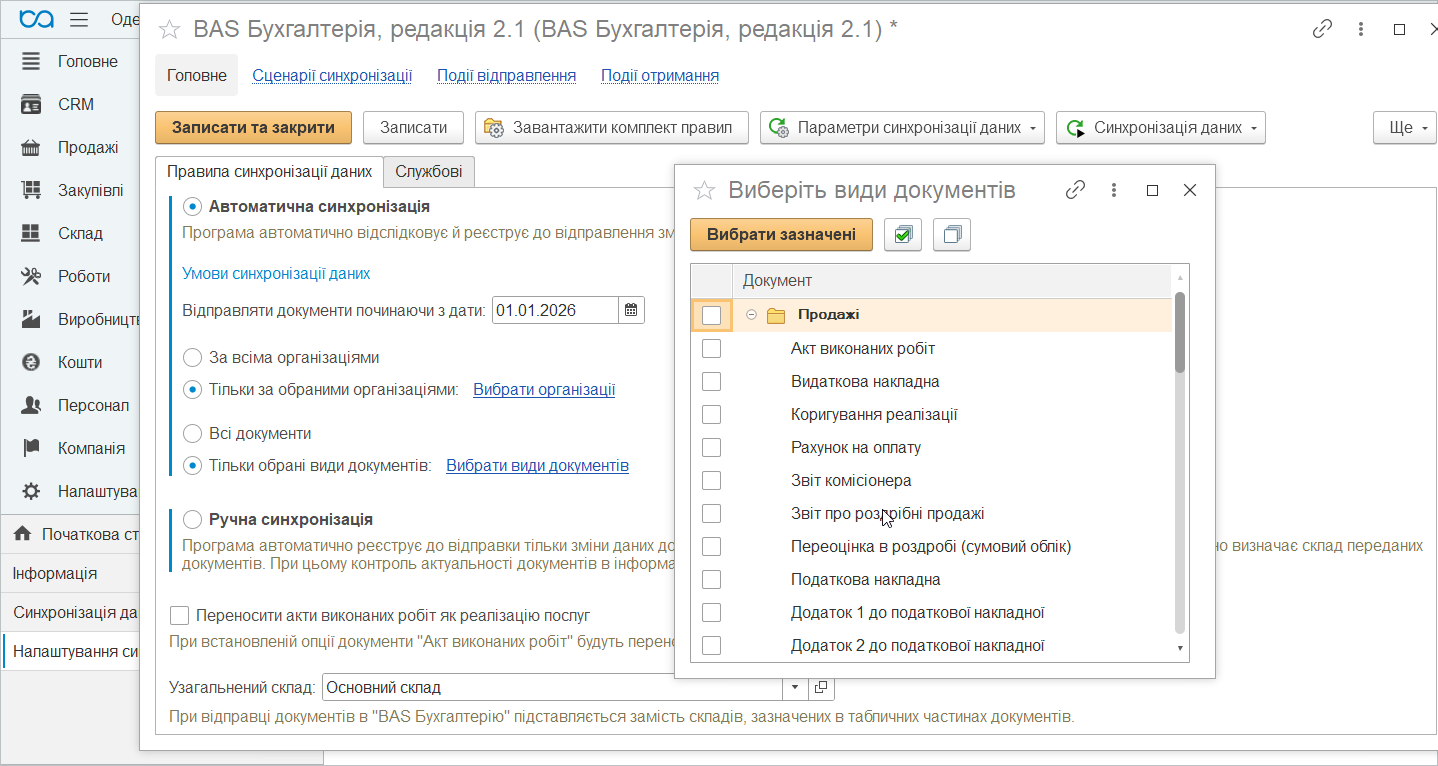Switch to the Службові tab

pyautogui.click(x=428, y=172)
